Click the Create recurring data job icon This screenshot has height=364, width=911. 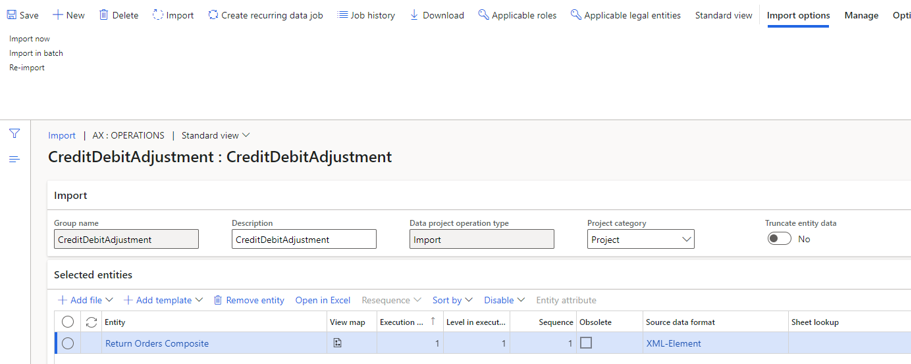(x=213, y=16)
